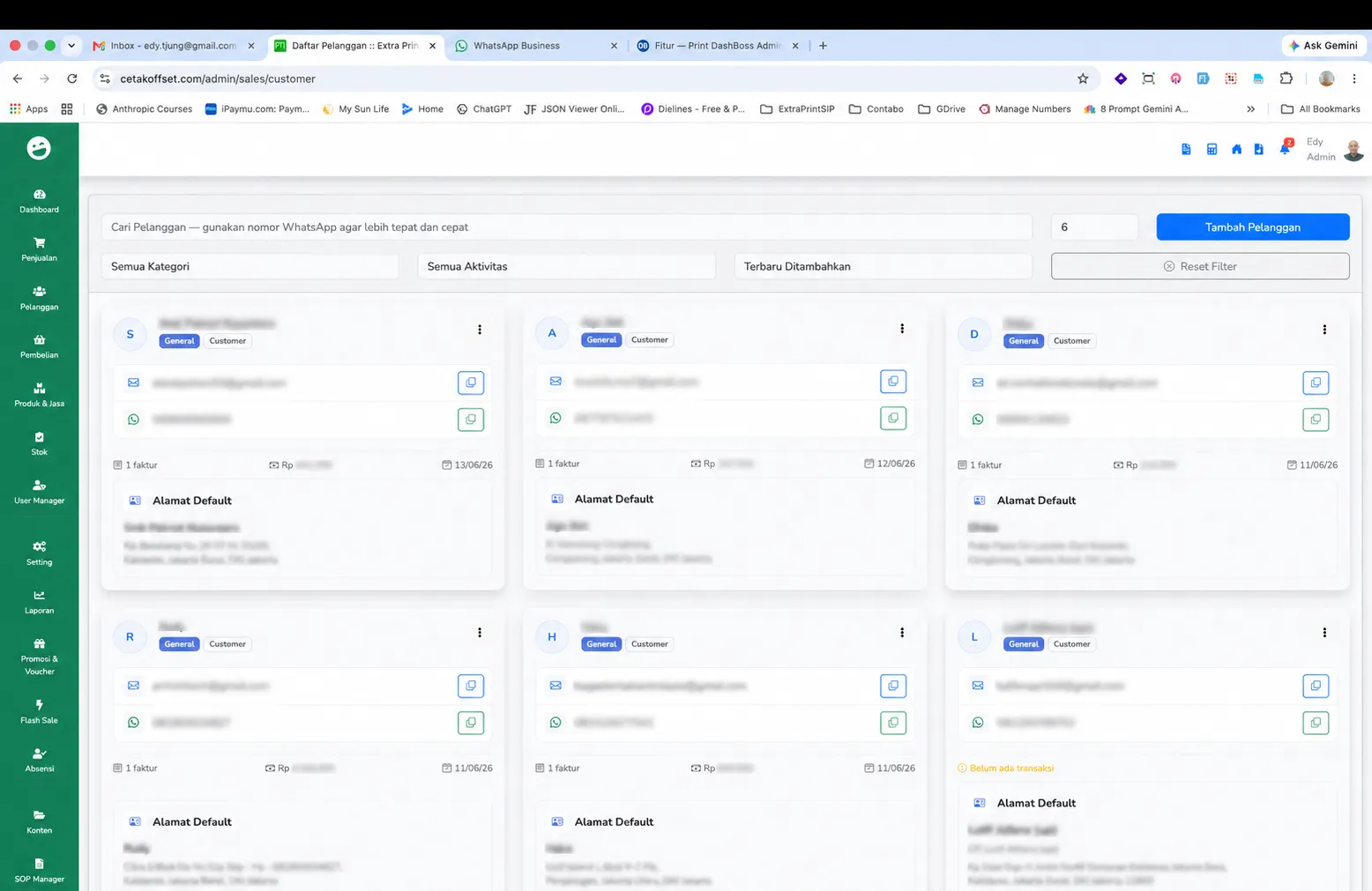Copy email on customer card S
Viewport: 1372px width, 891px height.
tap(471, 382)
